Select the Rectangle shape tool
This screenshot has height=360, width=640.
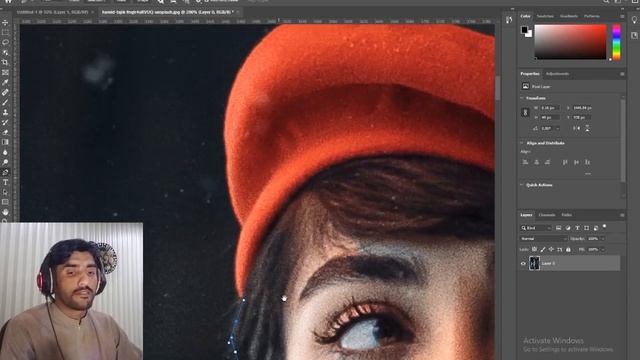[5, 202]
